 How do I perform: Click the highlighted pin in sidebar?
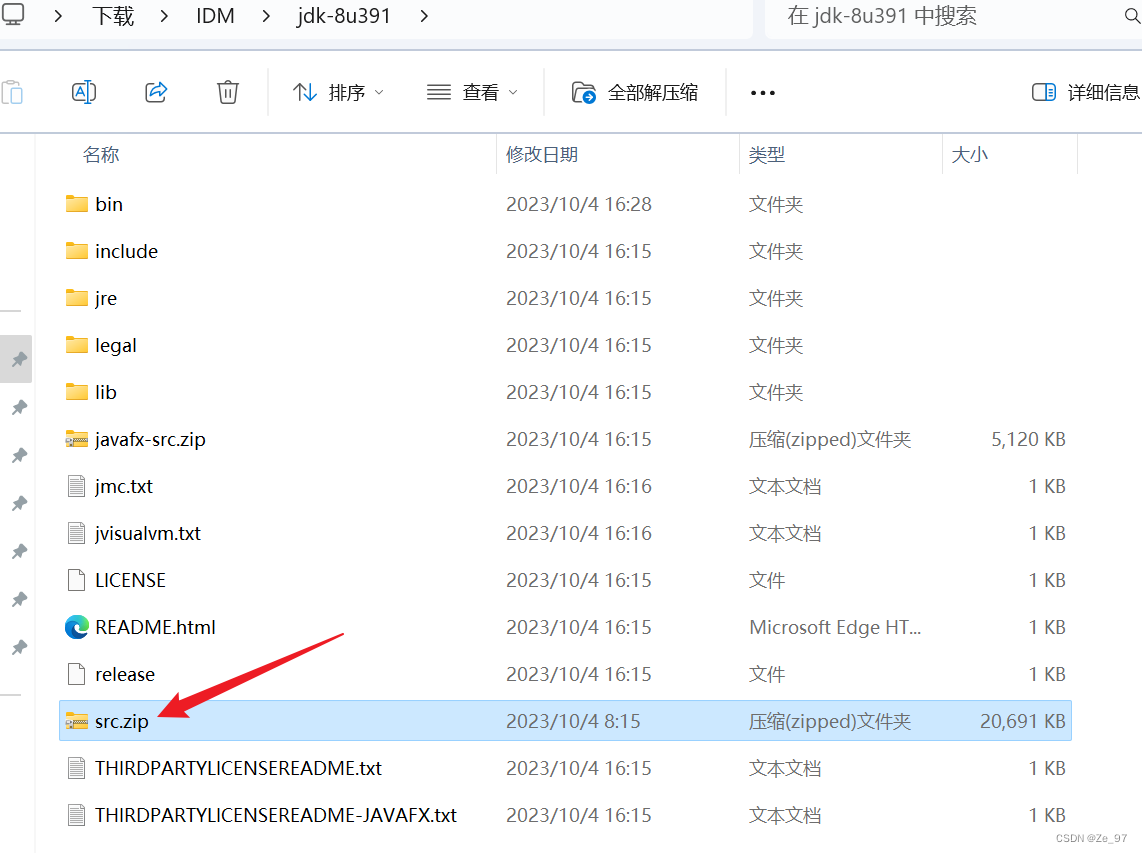click(19, 359)
